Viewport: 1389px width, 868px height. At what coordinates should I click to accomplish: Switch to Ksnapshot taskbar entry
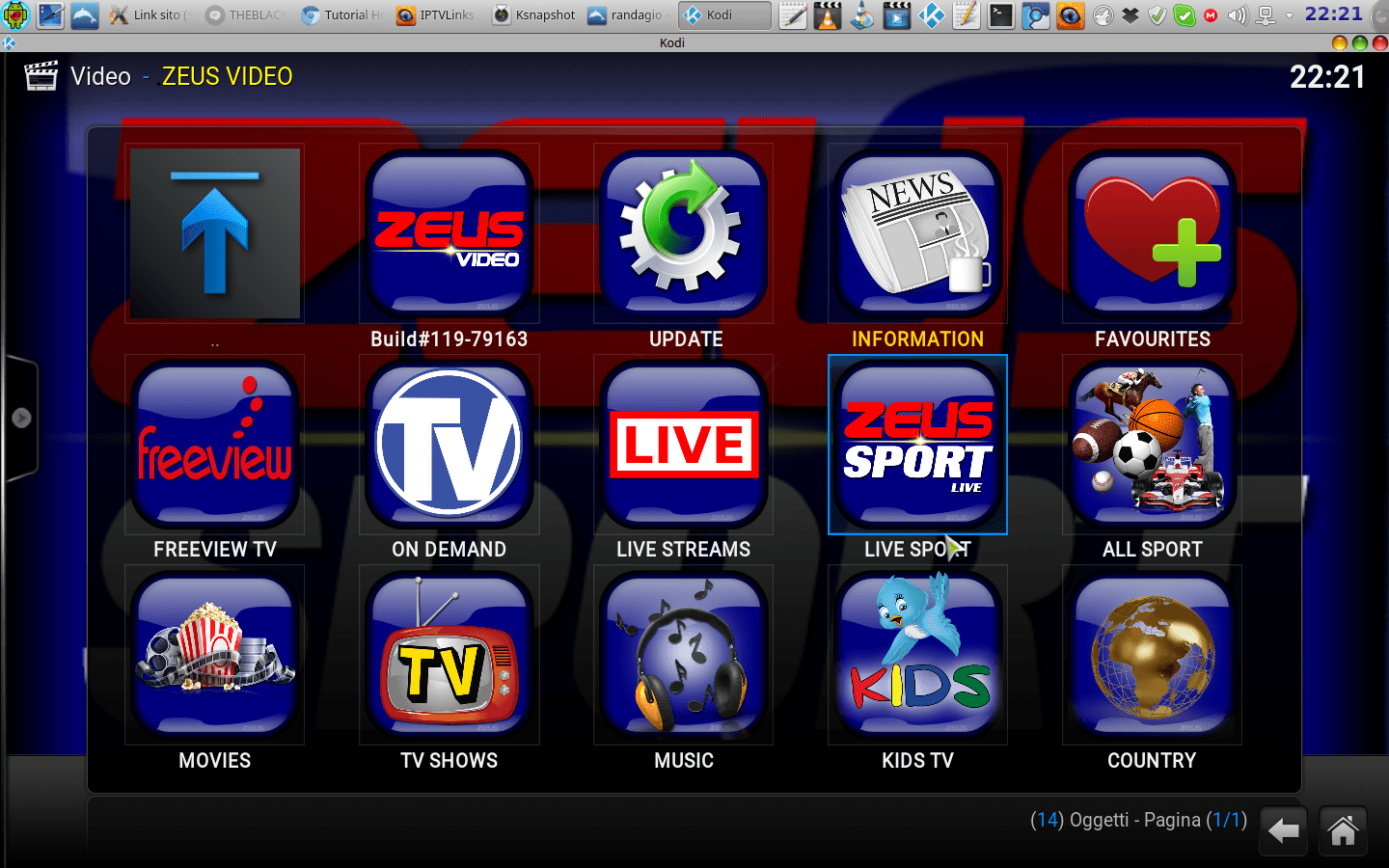click(534, 15)
